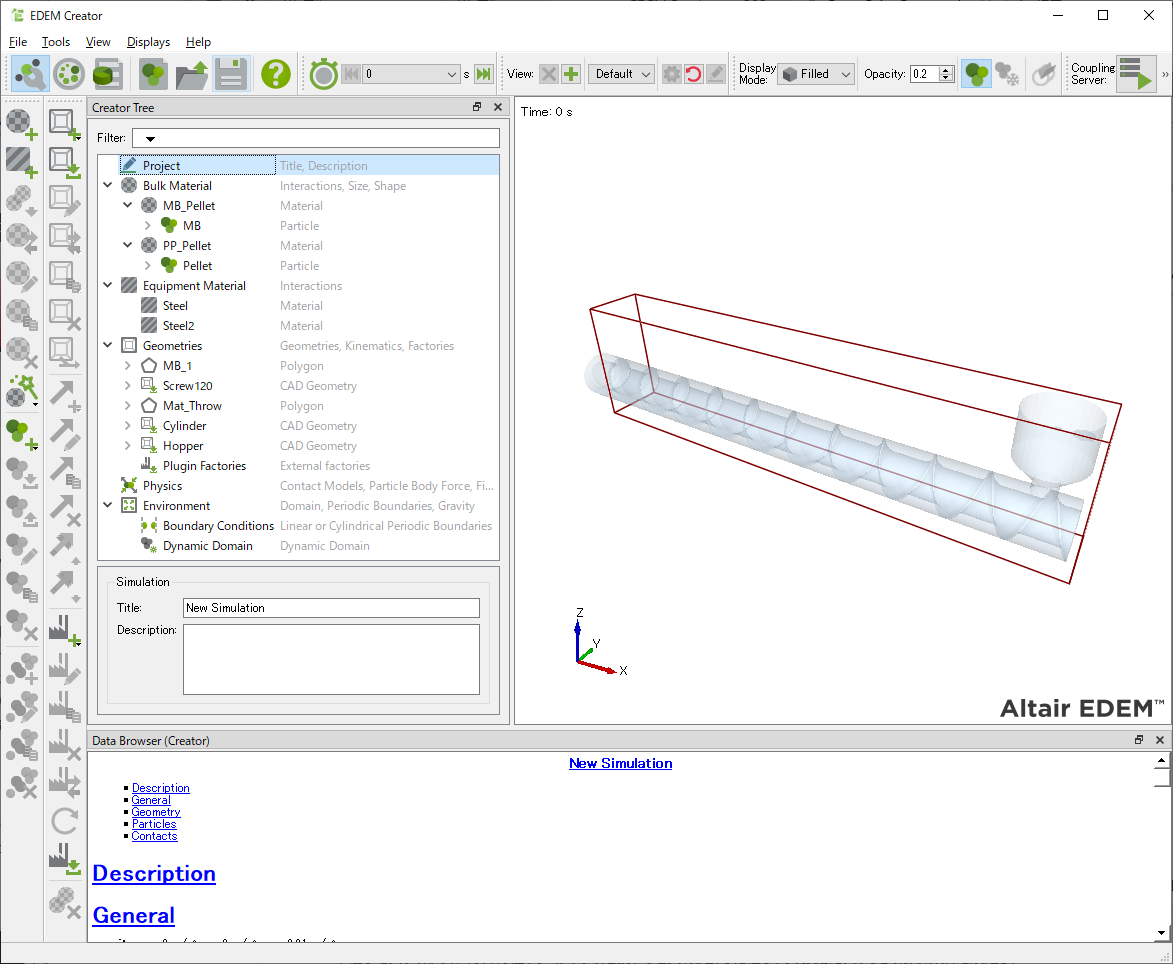Expand the MB particle node
This screenshot has width=1173, height=964.
point(147,225)
